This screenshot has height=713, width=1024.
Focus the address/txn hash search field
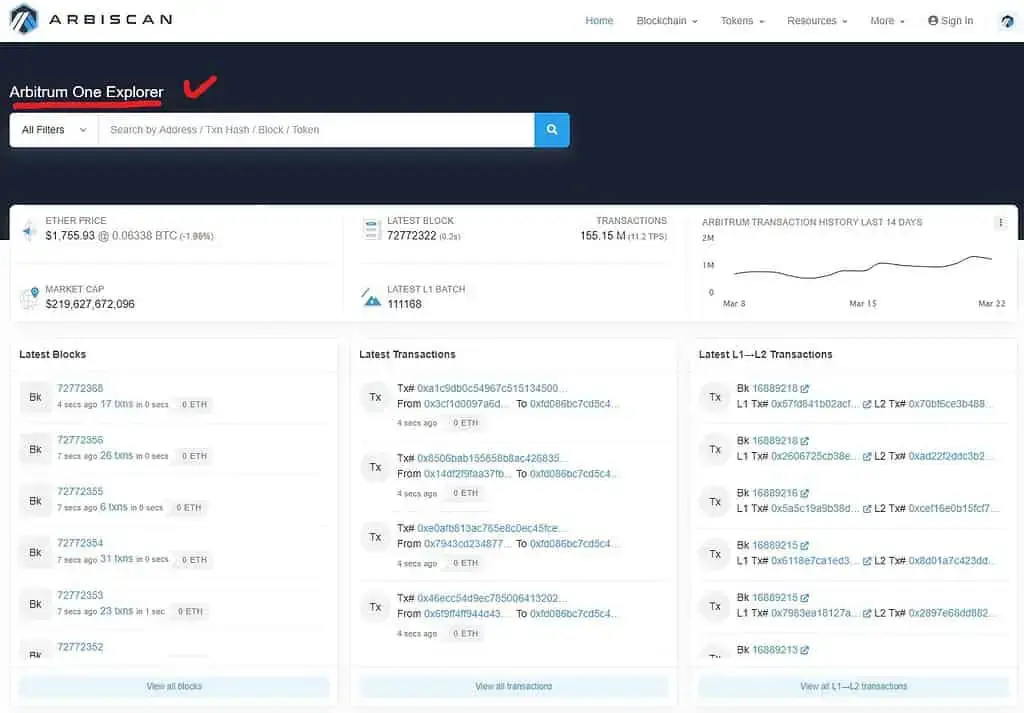pos(316,130)
